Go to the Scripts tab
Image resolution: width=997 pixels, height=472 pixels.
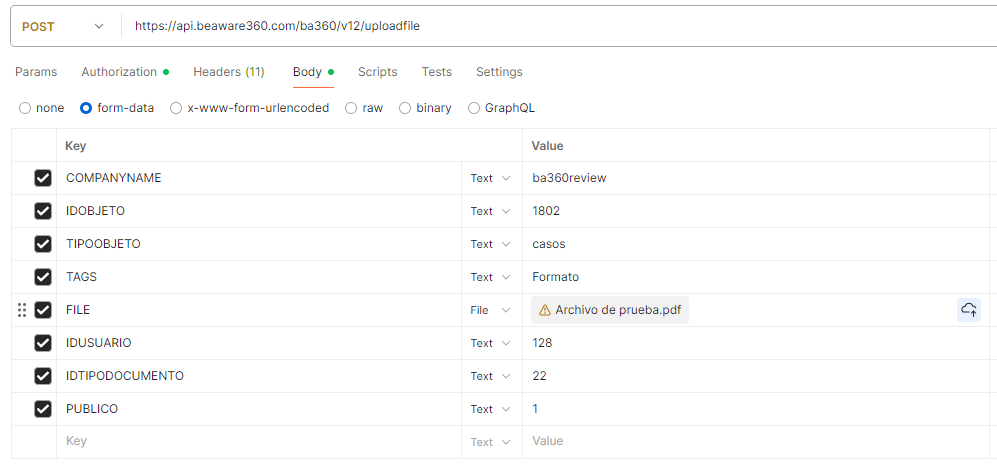(x=377, y=72)
